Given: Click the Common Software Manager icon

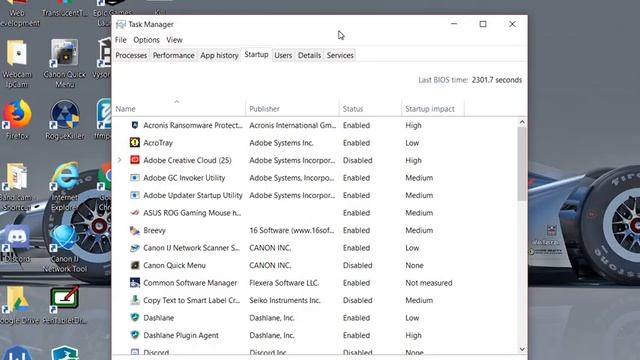Looking at the screenshot, I should click(135, 282).
